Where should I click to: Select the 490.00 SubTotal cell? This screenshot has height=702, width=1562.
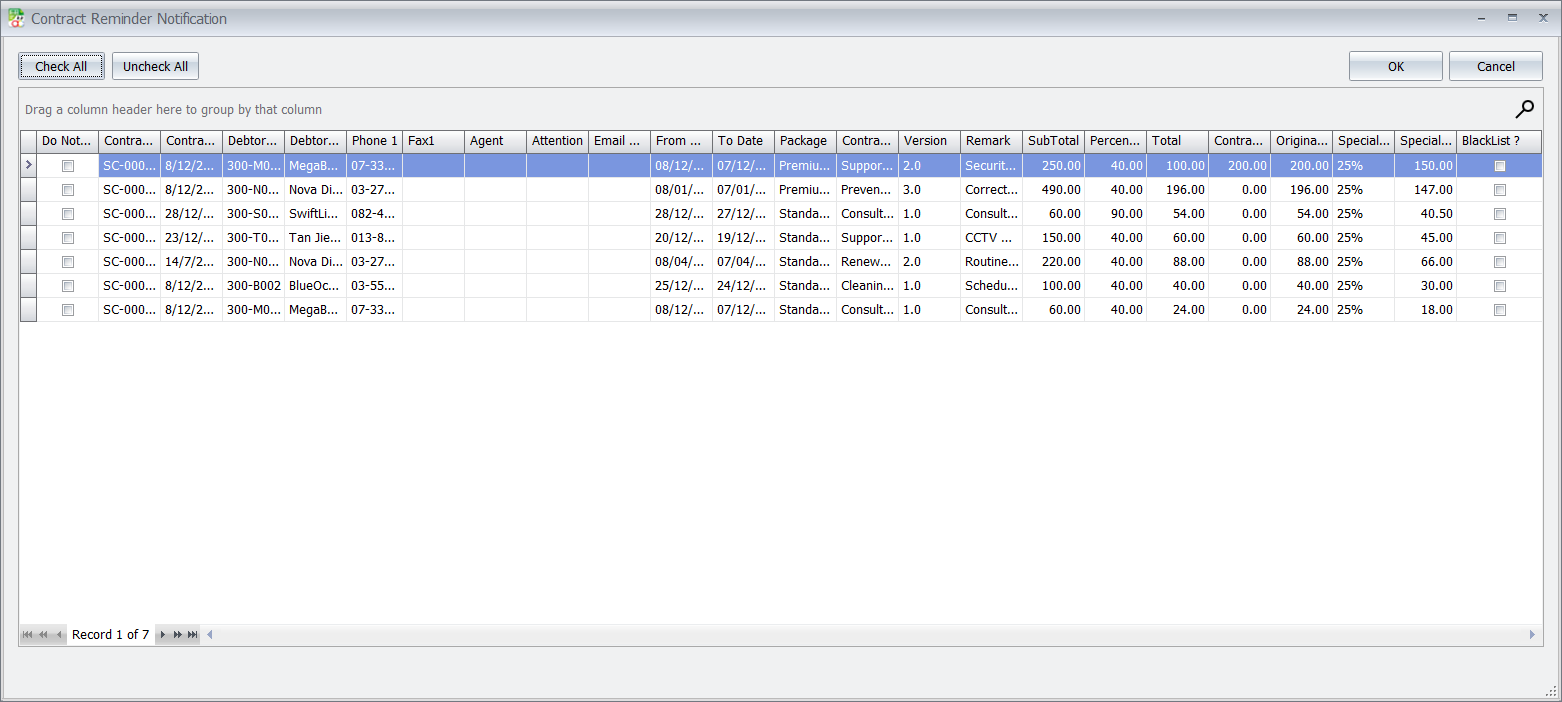click(1052, 190)
